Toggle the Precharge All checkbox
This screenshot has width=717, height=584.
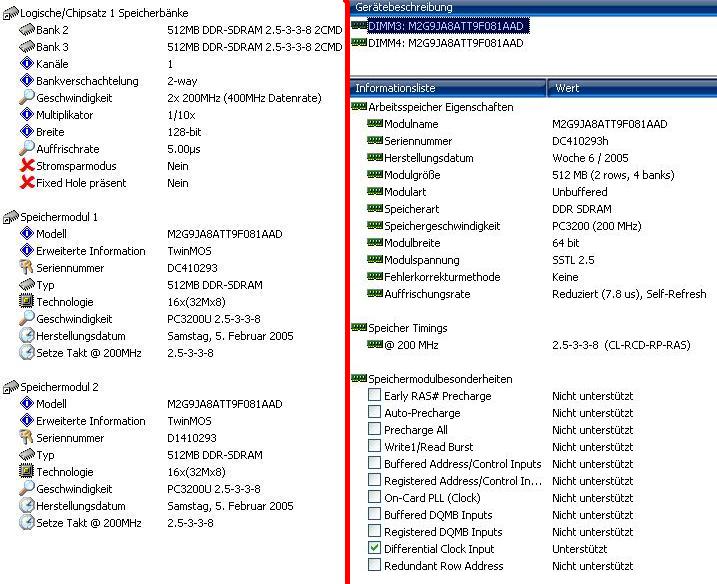[375, 429]
